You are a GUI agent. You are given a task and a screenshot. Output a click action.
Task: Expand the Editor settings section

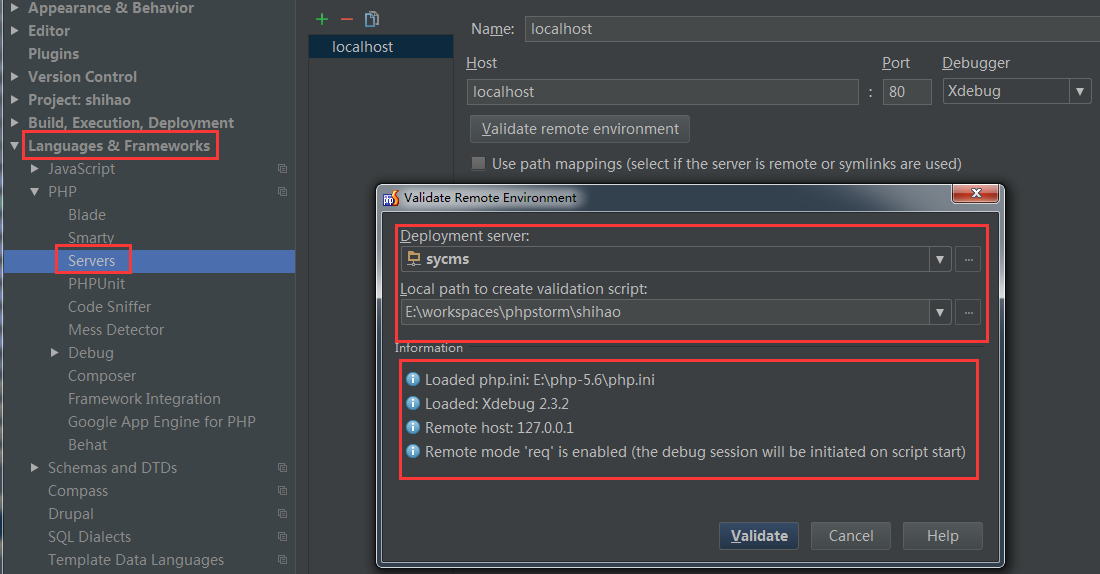coord(14,31)
